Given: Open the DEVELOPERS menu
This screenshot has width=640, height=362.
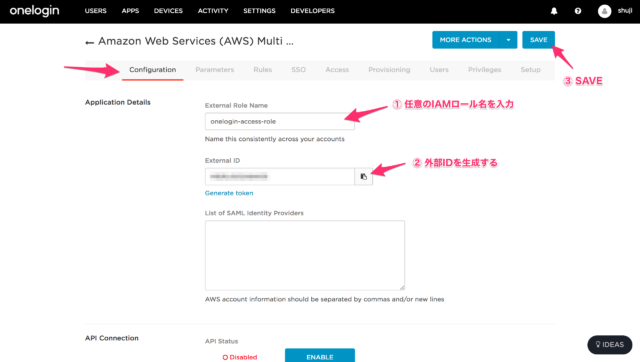Looking at the screenshot, I should pos(313,11).
